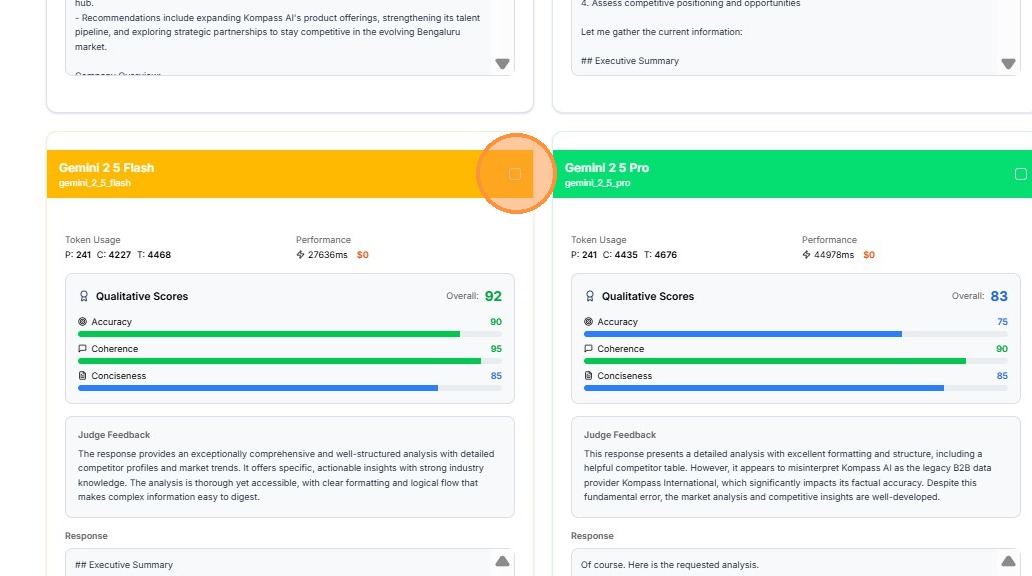Viewport: 1032px width, 576px height.
Task: Click the lightning Performance icon in Flash card
Action: click(x=300, y=255)
